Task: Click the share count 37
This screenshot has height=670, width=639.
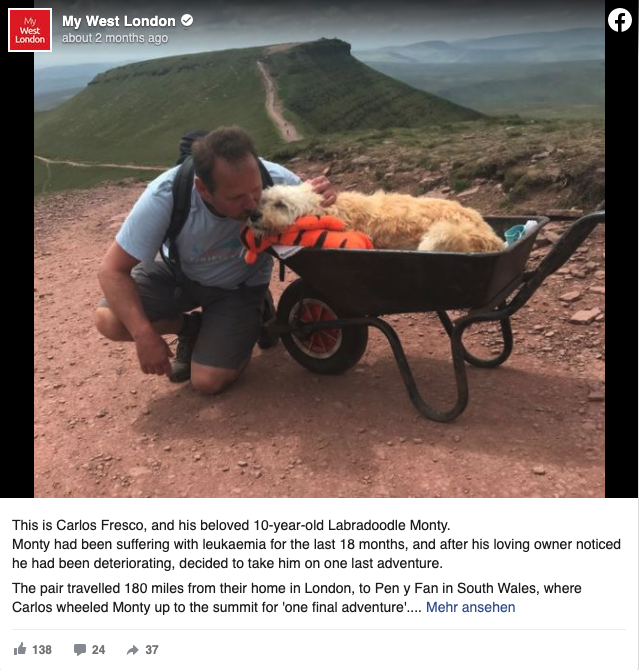Action: [152, 650]
